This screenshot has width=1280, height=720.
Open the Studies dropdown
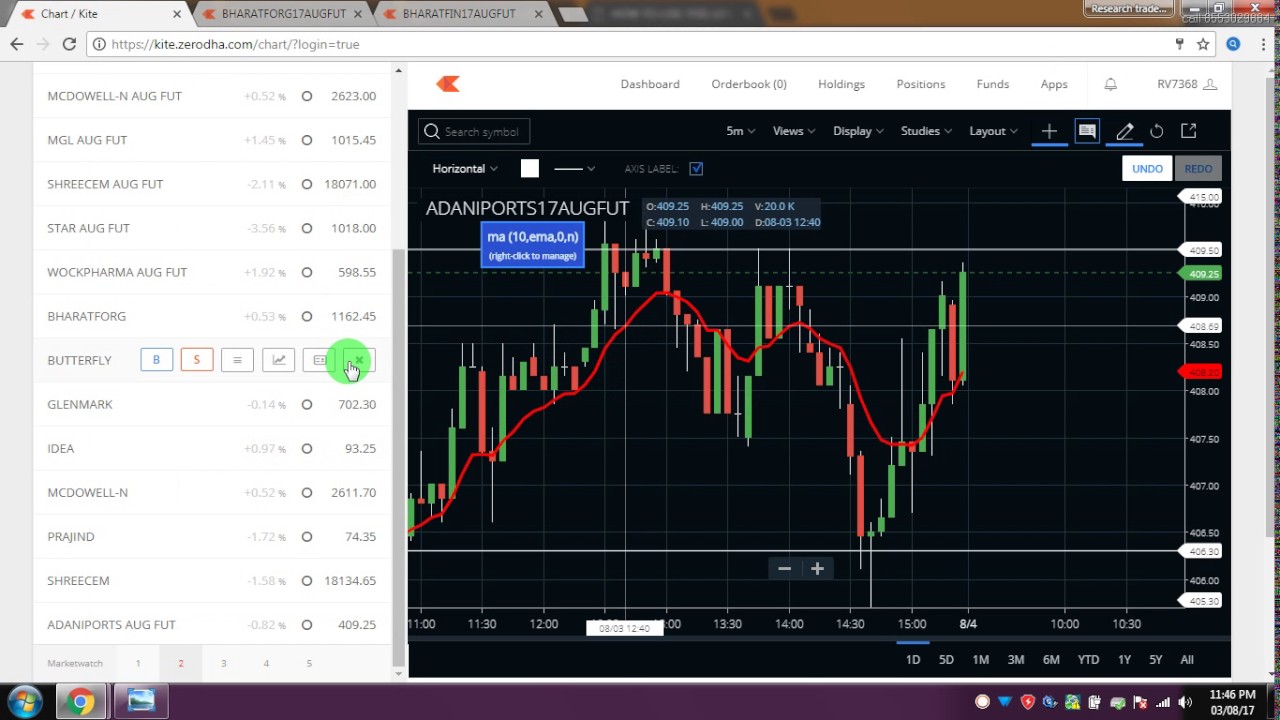pyautogui.click(x=926, y=131)
